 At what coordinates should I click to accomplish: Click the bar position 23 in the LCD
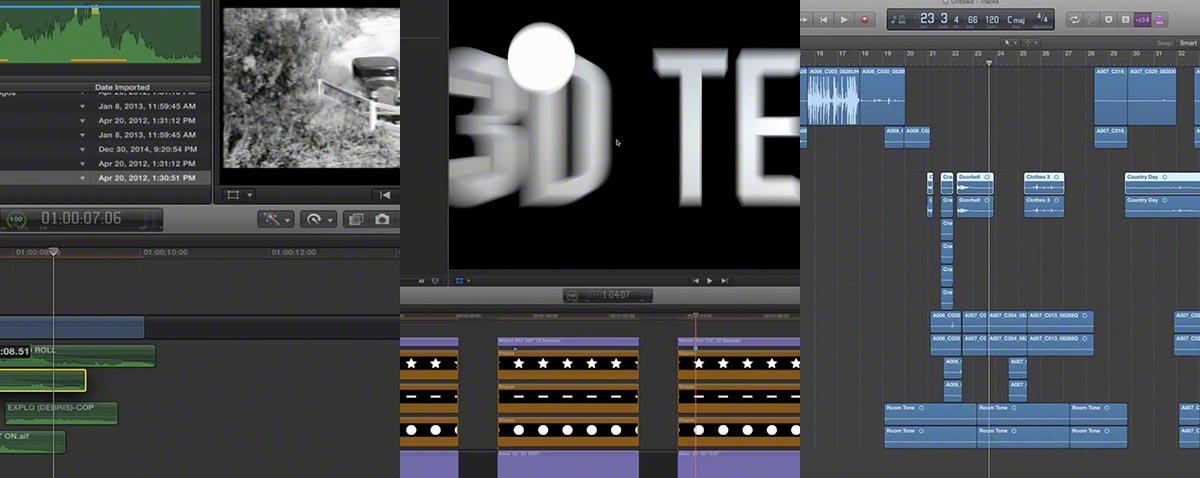pos(927,18)
